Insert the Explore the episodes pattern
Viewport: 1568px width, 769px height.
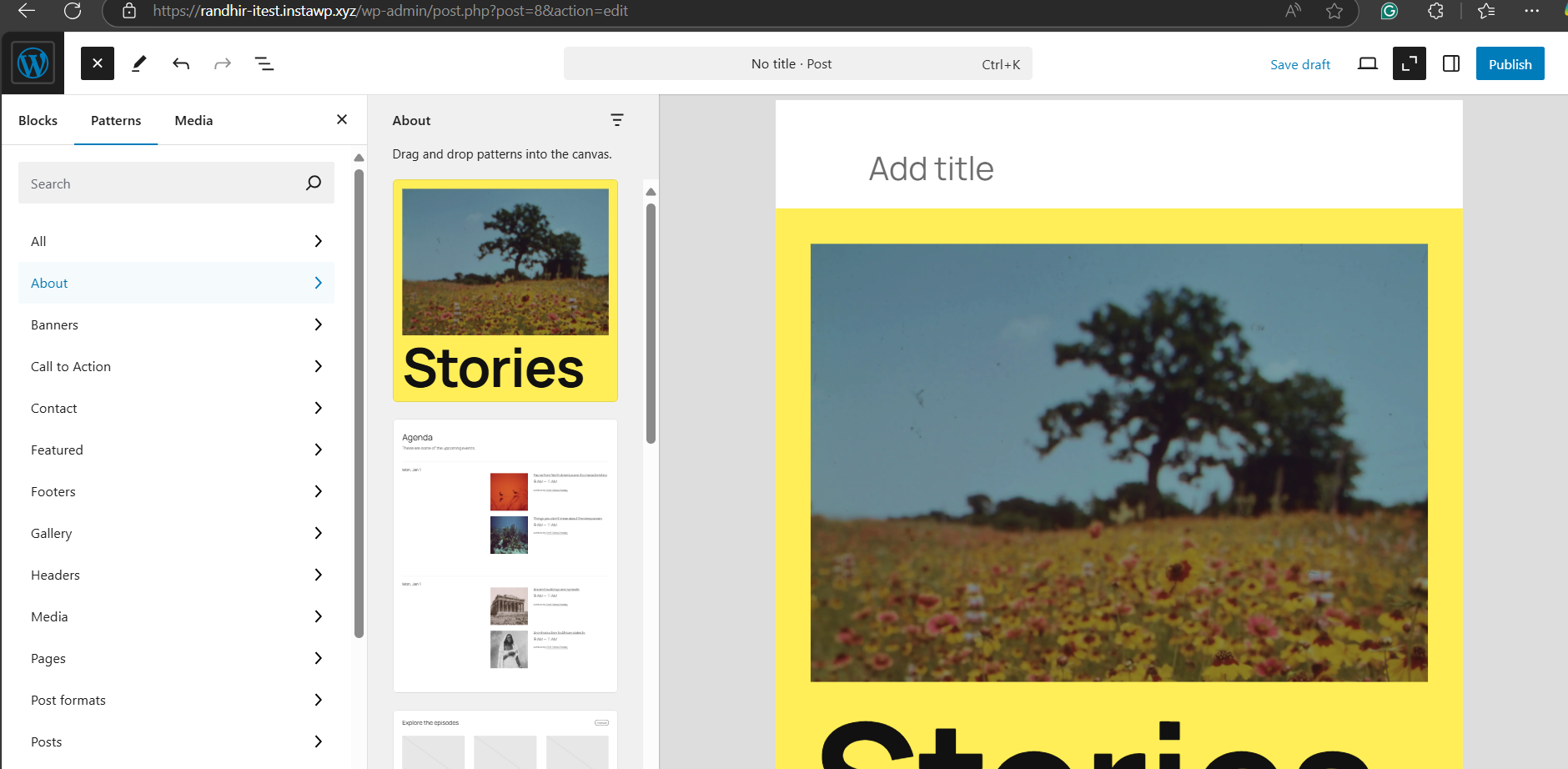click(505, 740)
